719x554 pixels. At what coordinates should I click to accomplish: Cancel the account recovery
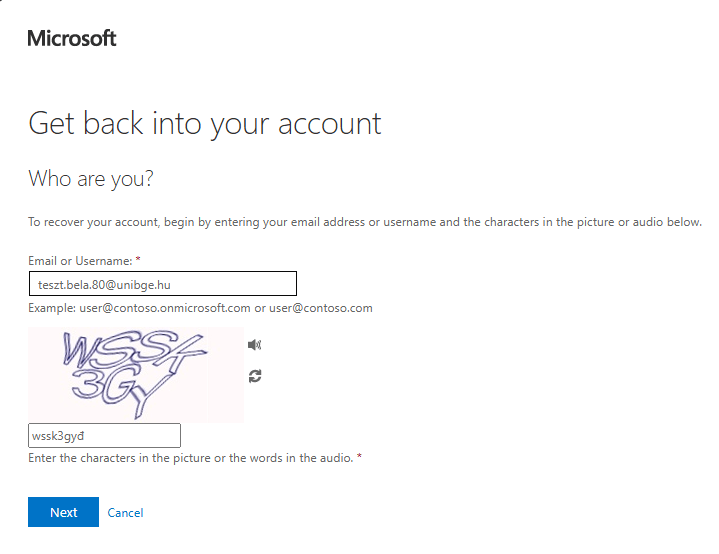[125, 513]
